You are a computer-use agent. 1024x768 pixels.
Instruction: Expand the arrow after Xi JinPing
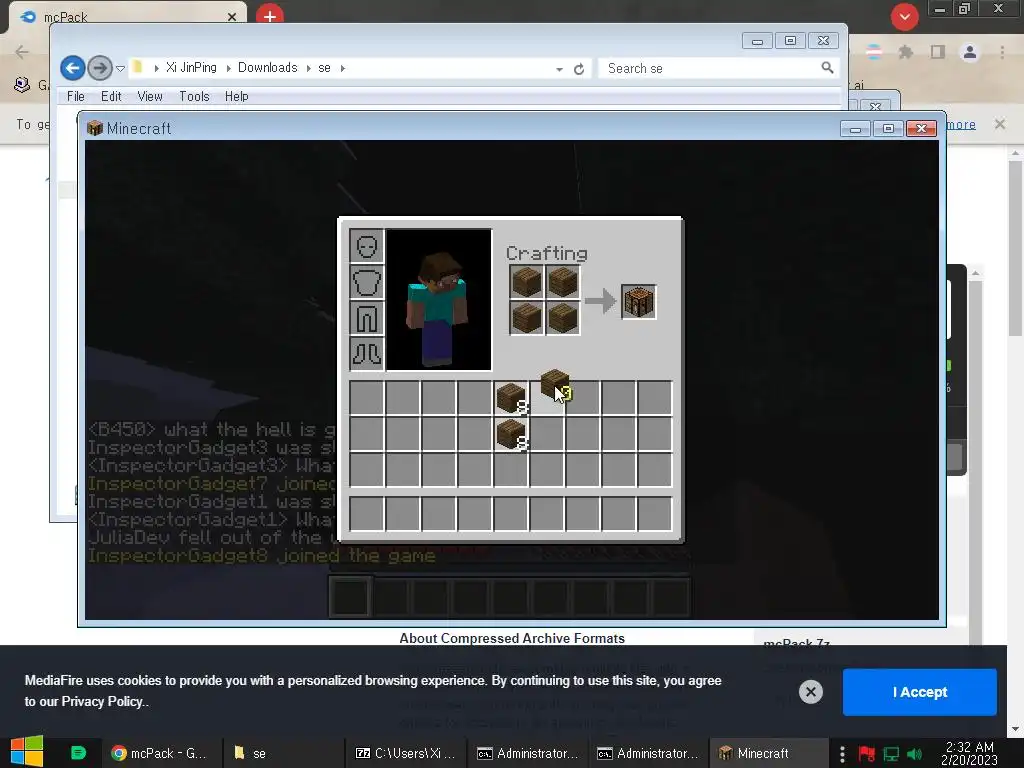[229, 68]
